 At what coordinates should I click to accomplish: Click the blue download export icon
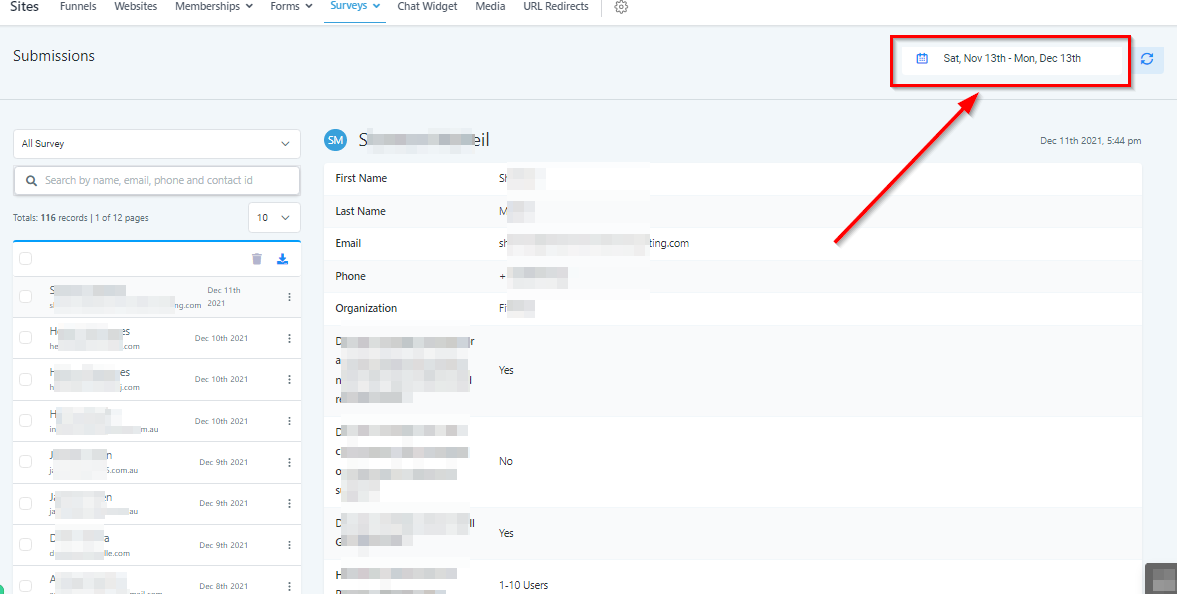(x=282, y=259)
